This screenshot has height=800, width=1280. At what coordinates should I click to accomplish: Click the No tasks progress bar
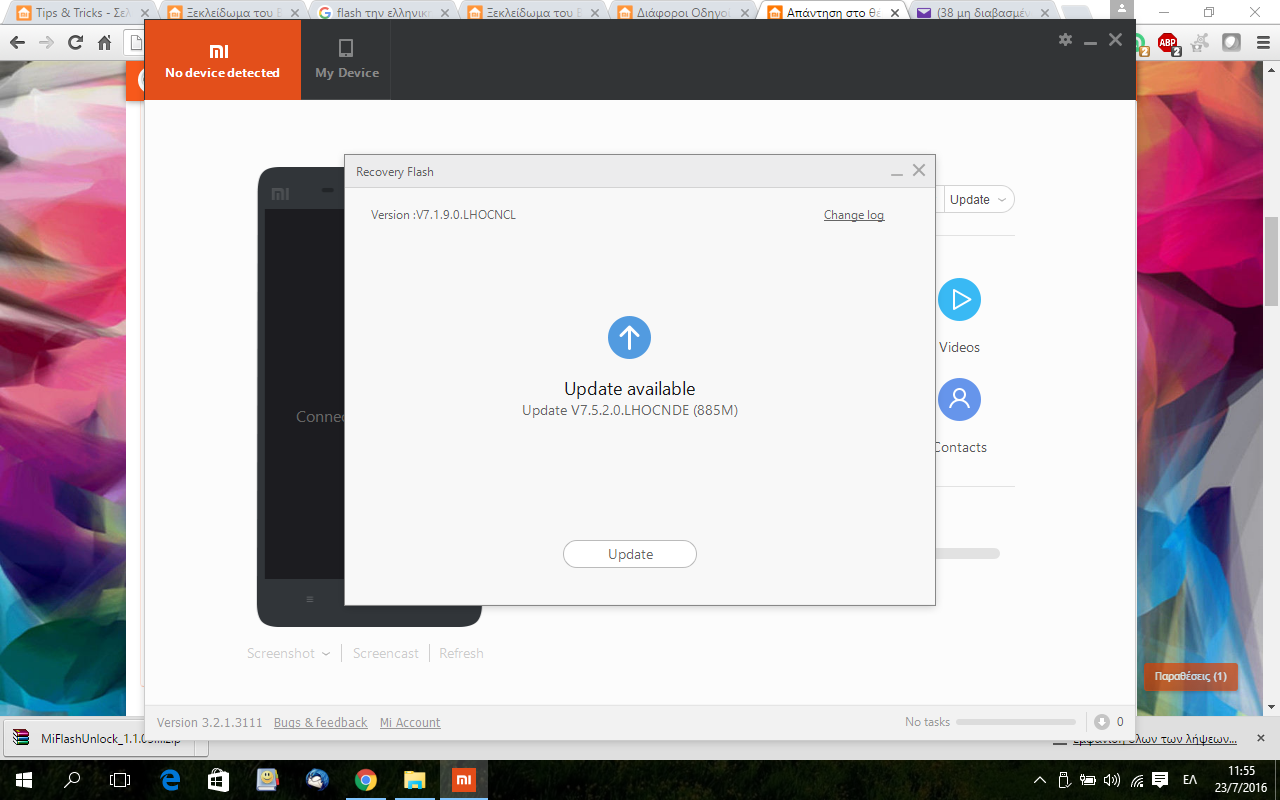(x=1016, y=722)
